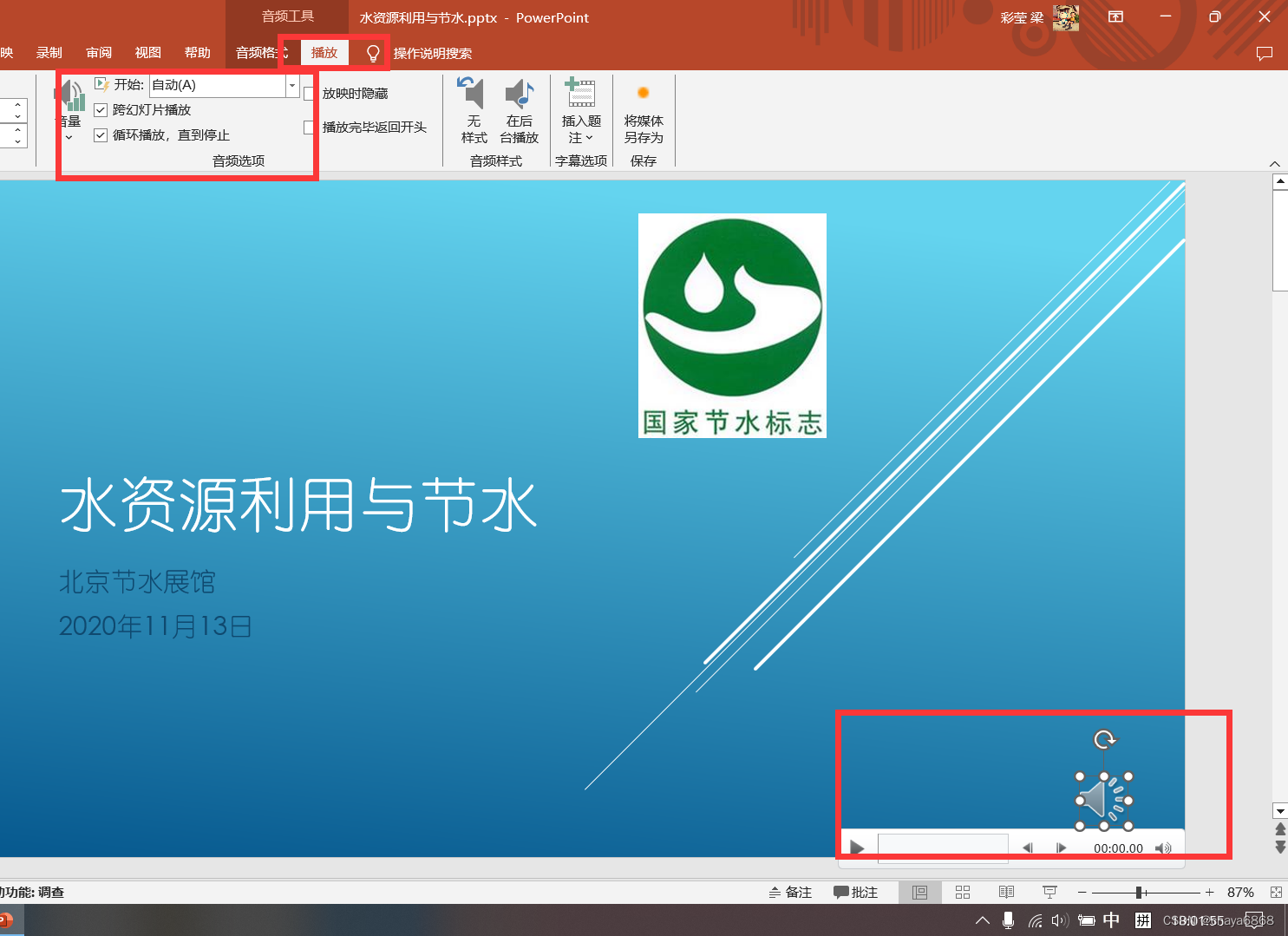1288x936 pixels.
Task: Open Wi-Fi network tray icon
Action: 1035,920
